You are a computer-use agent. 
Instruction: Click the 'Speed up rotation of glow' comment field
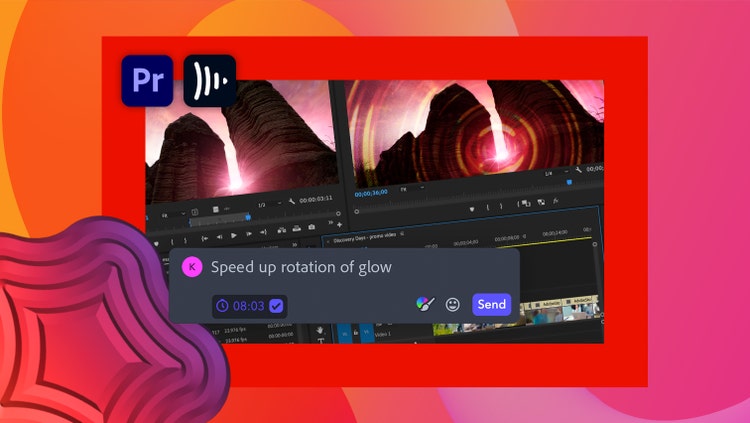(301, 267)
